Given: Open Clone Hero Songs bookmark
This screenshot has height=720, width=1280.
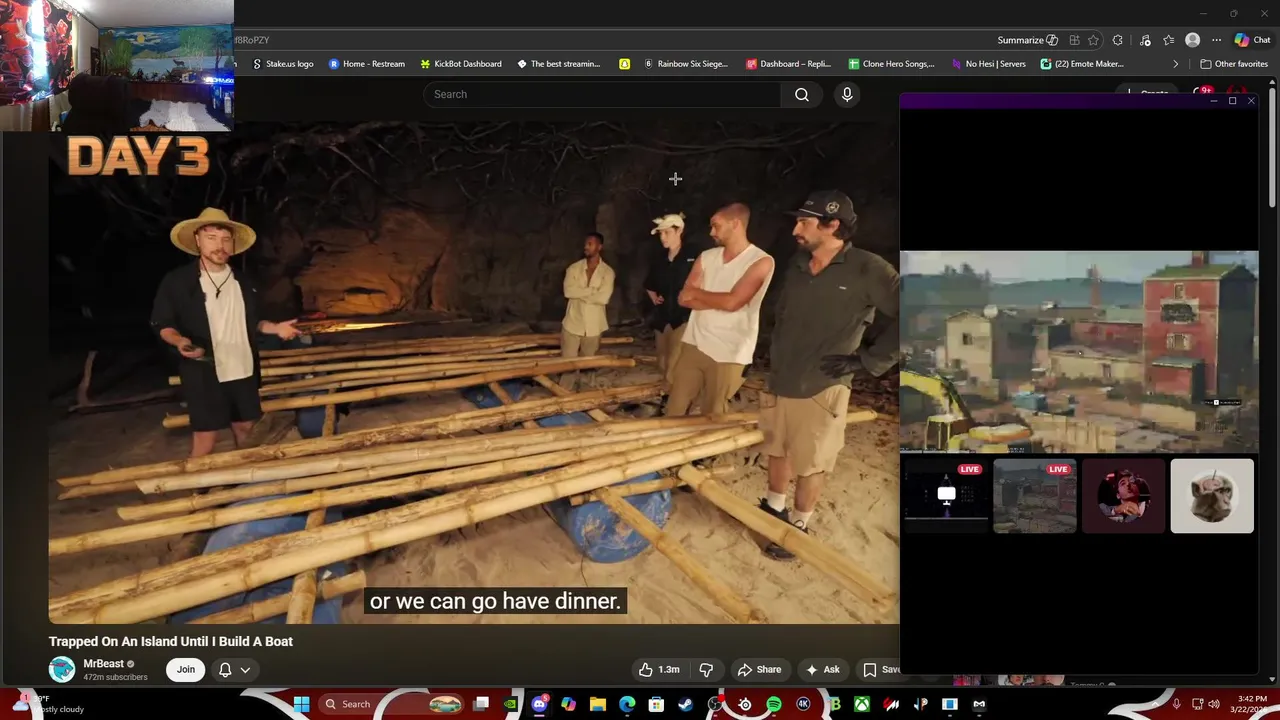Looking at the screenshot, I should click(892, 64).
